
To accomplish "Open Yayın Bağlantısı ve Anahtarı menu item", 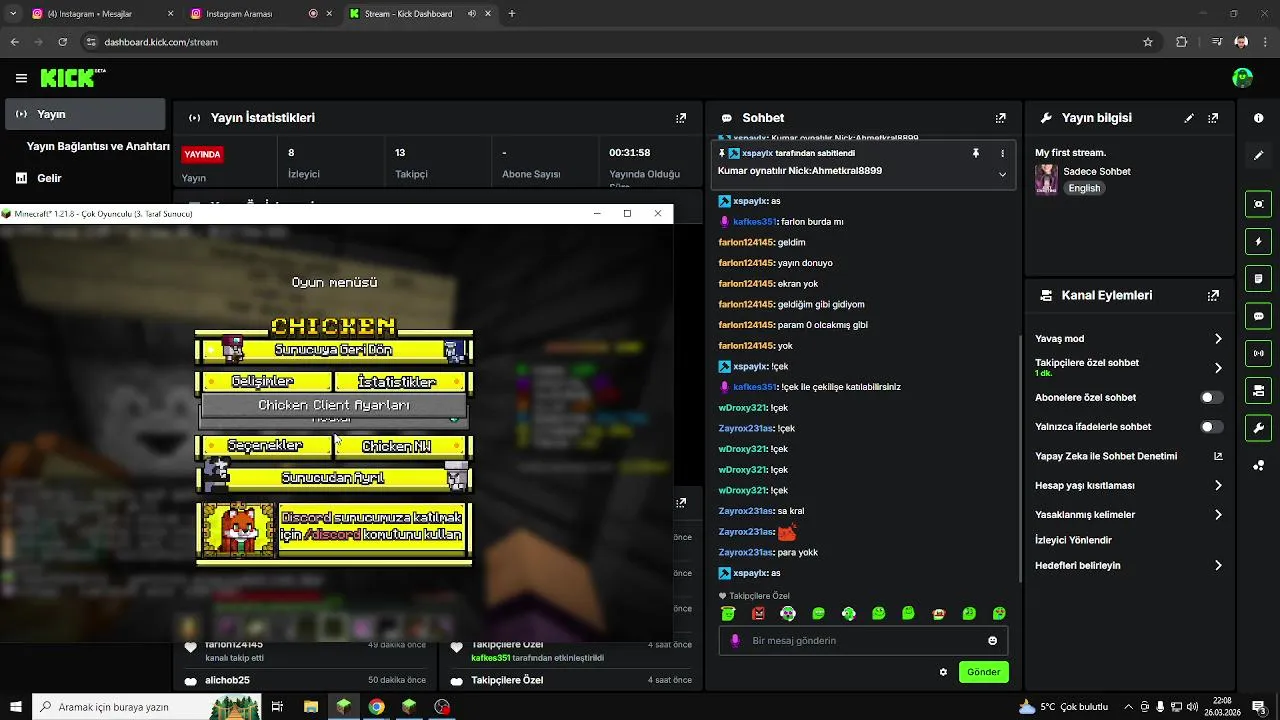I will pyautogui.click(x=97, y=146).
